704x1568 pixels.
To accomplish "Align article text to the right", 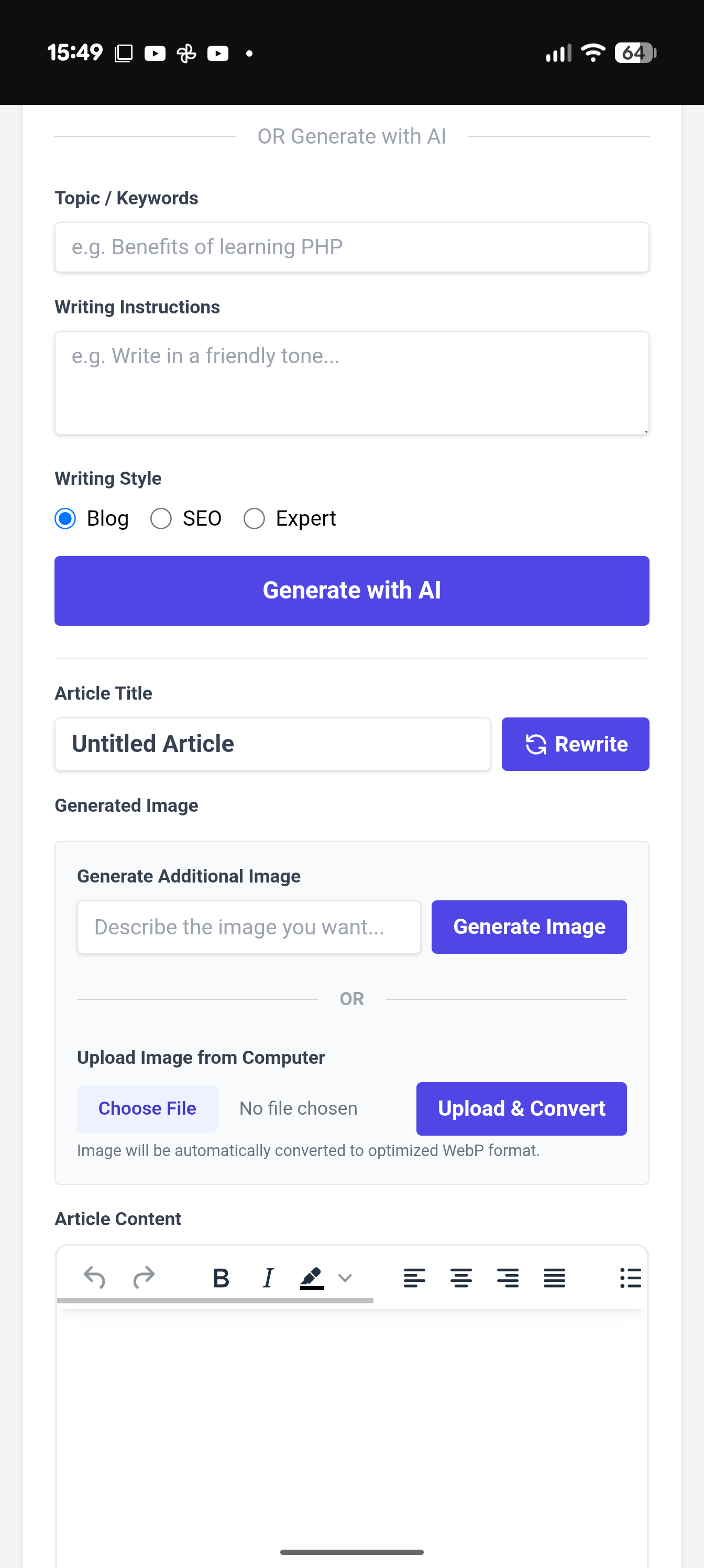I will pyautogui.click(x=508, y=1278).
